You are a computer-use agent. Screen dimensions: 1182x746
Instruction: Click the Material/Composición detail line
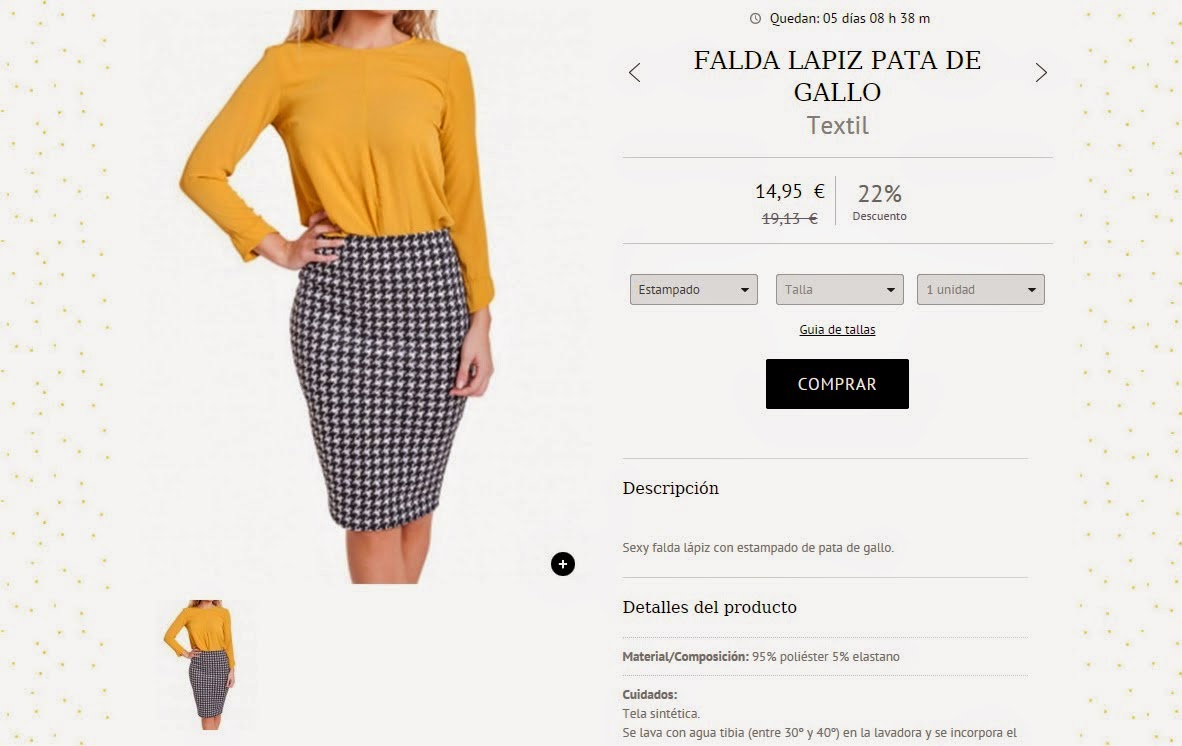click(x=761, y=656)
